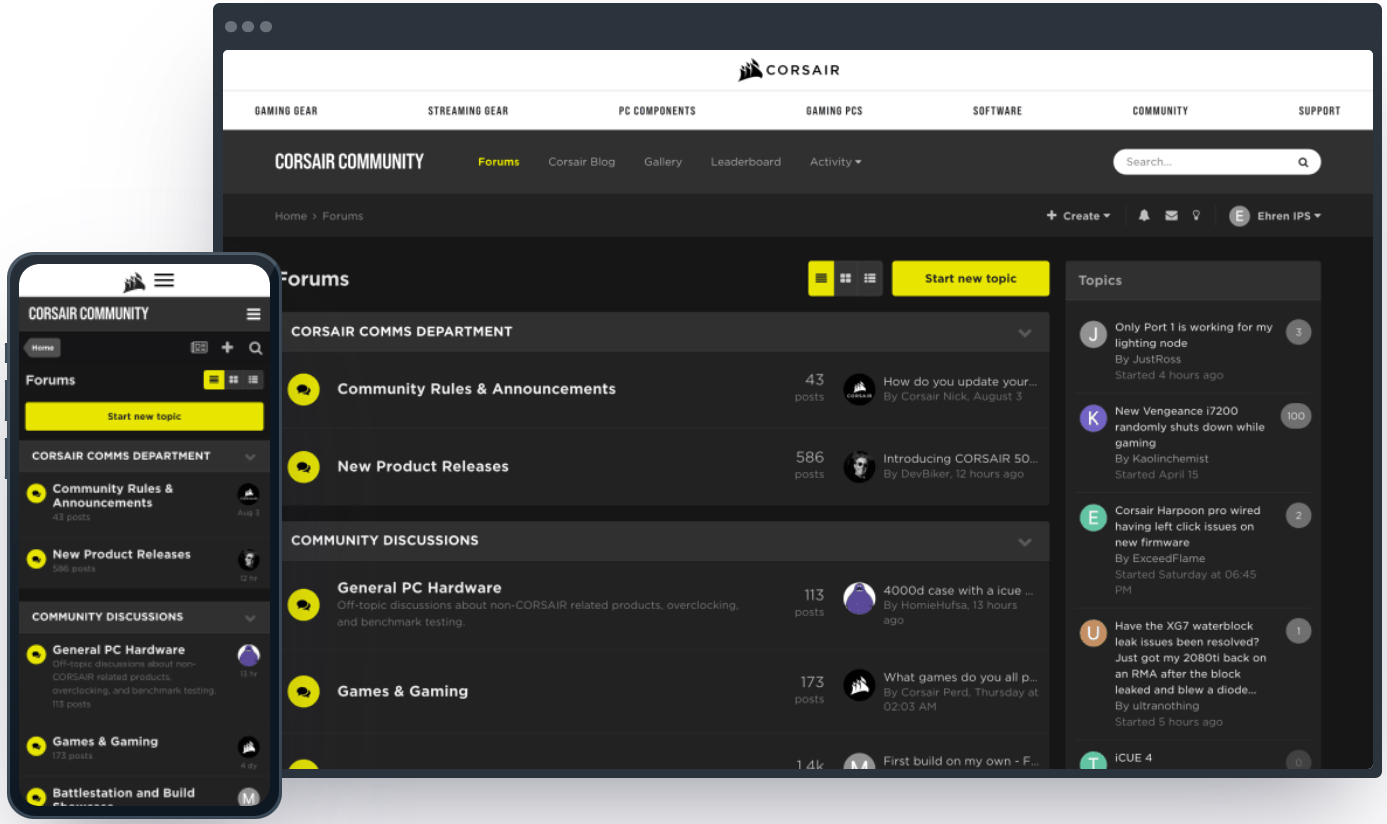Click the E avatar of ExceedFlame topic
This screenshot has width=1387, height=824.
(x=1093, y=517)
